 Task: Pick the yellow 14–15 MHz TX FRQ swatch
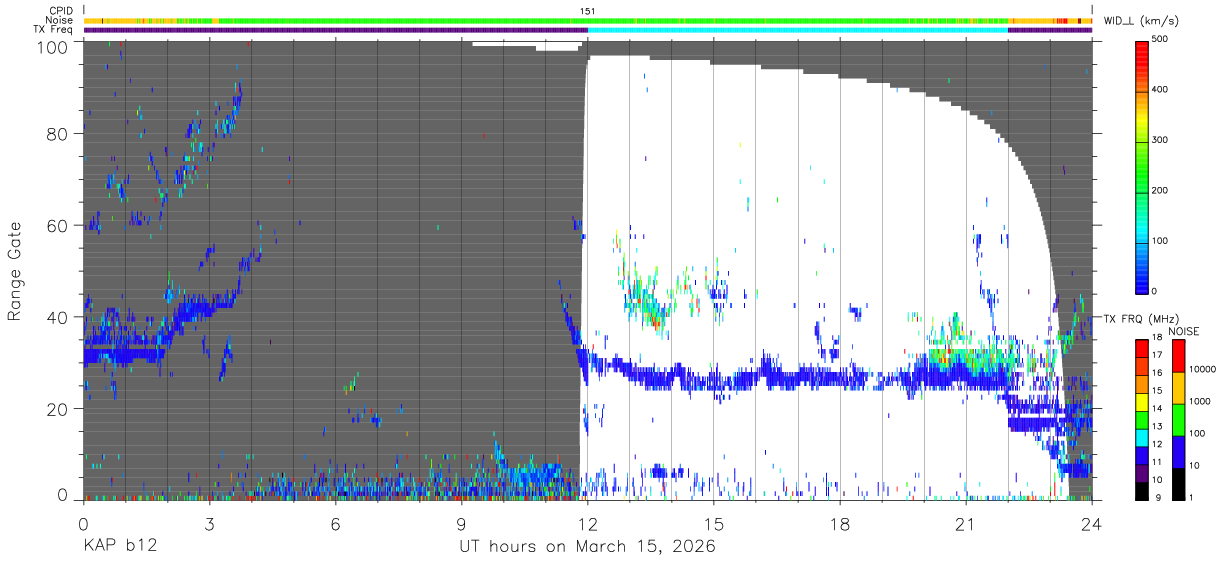tap(1142, 401)
